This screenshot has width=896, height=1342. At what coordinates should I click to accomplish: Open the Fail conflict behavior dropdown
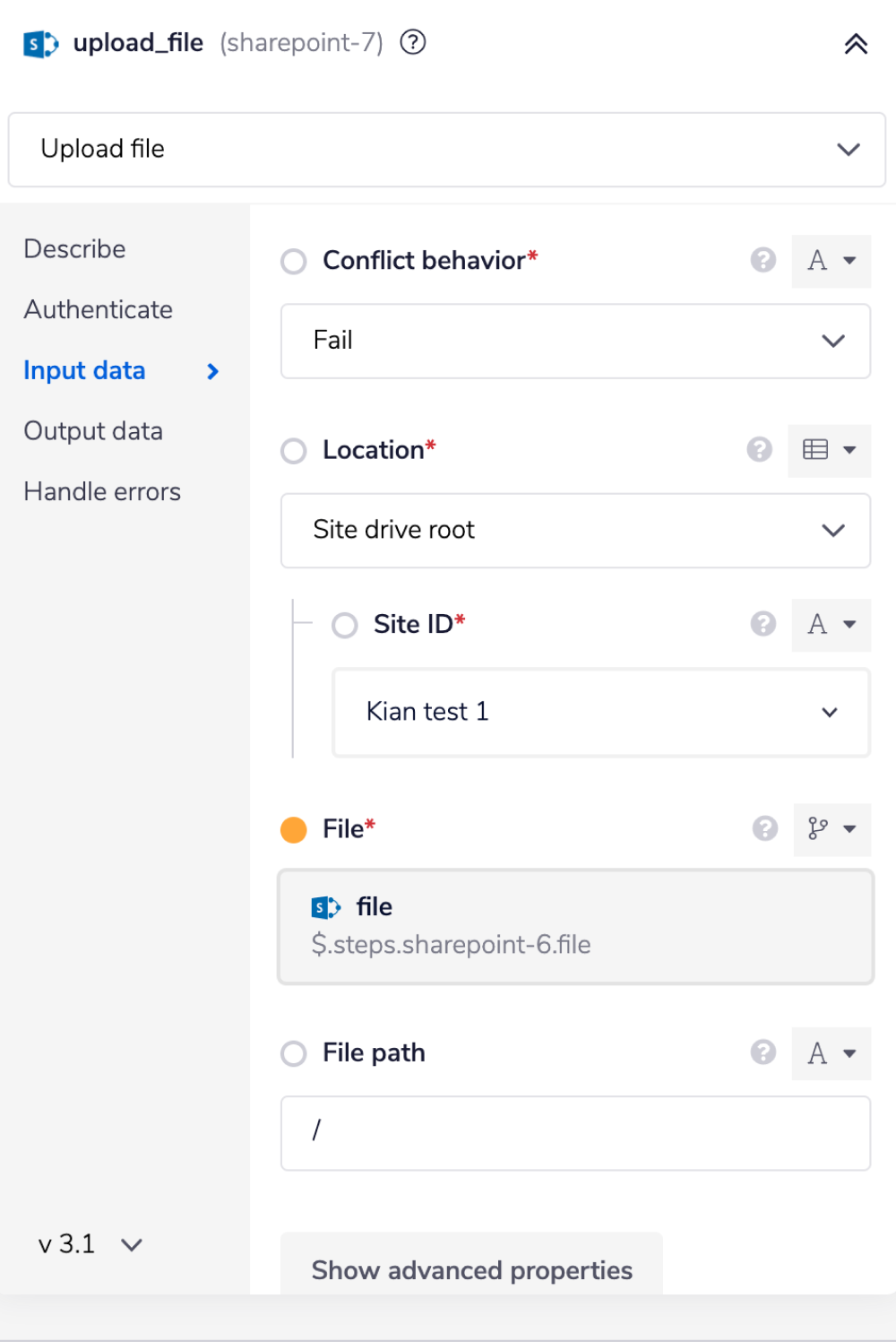tap(575, 341)
